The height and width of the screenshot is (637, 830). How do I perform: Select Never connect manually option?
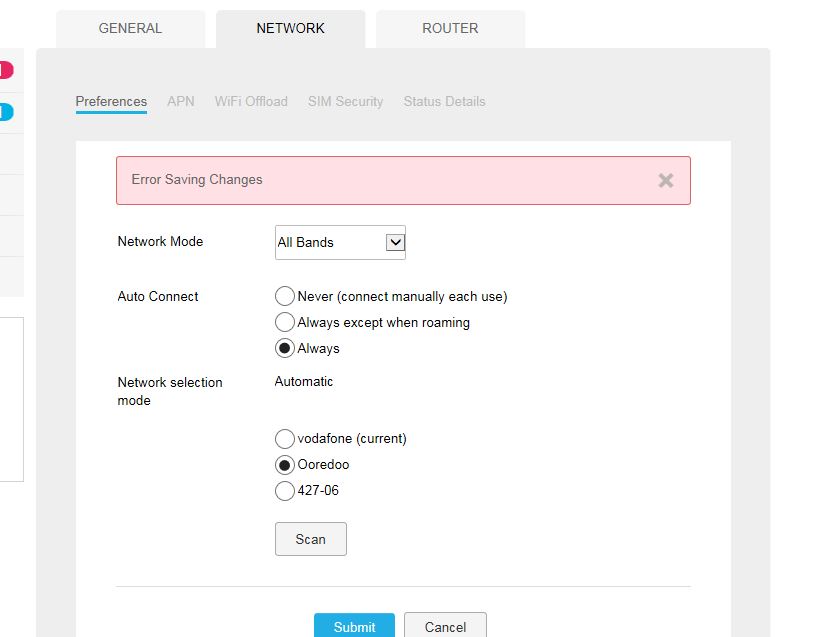(285, 296)
